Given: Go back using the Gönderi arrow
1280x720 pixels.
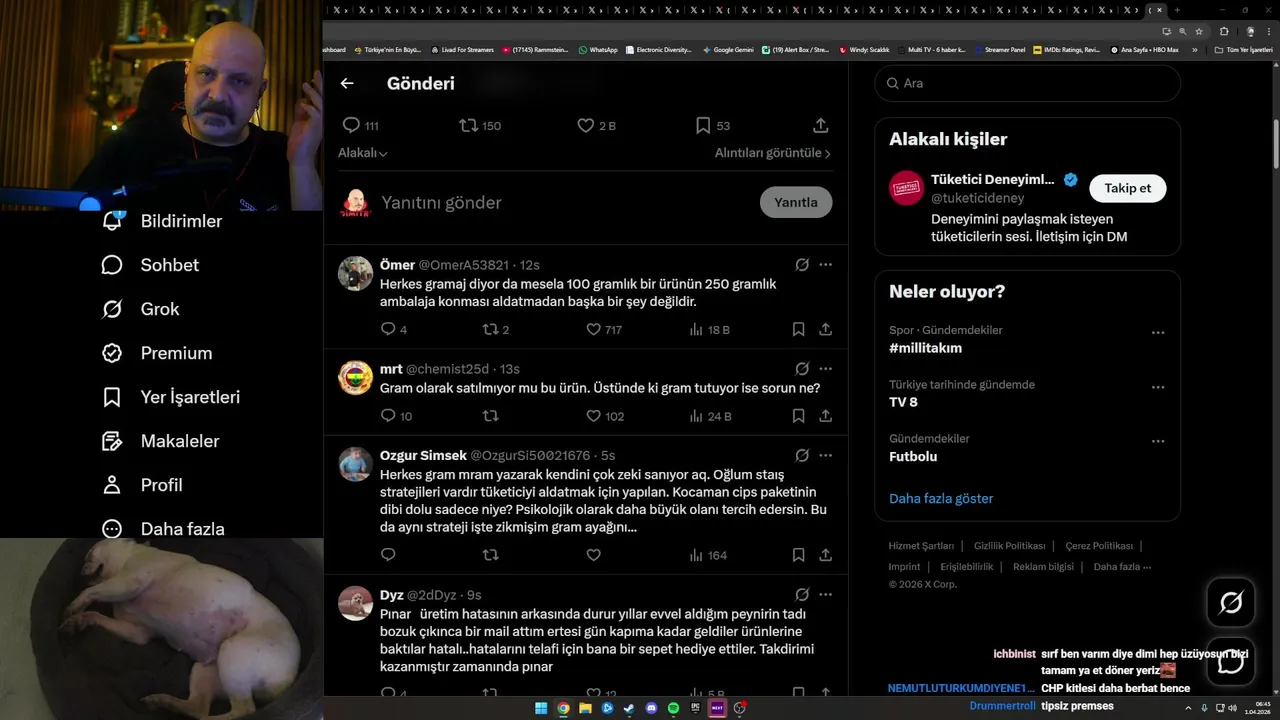Looking at the screenshot, I should pos(347,83).
